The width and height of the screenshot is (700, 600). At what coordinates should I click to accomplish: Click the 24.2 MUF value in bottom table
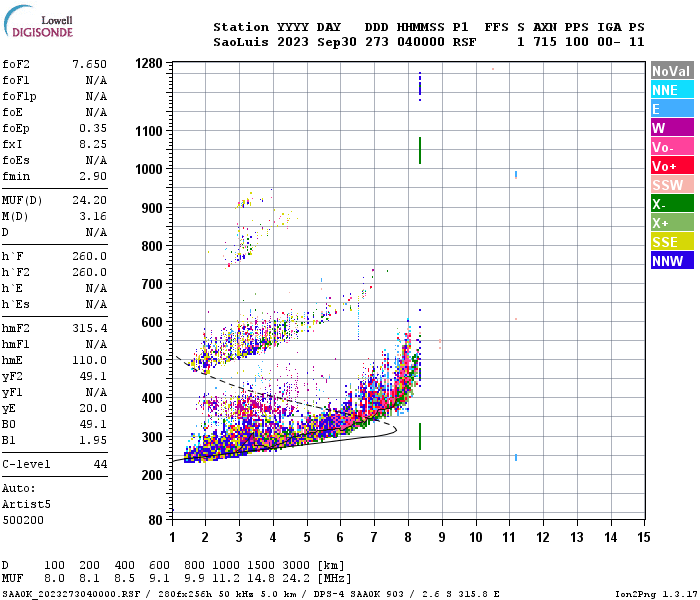point(296,578)
